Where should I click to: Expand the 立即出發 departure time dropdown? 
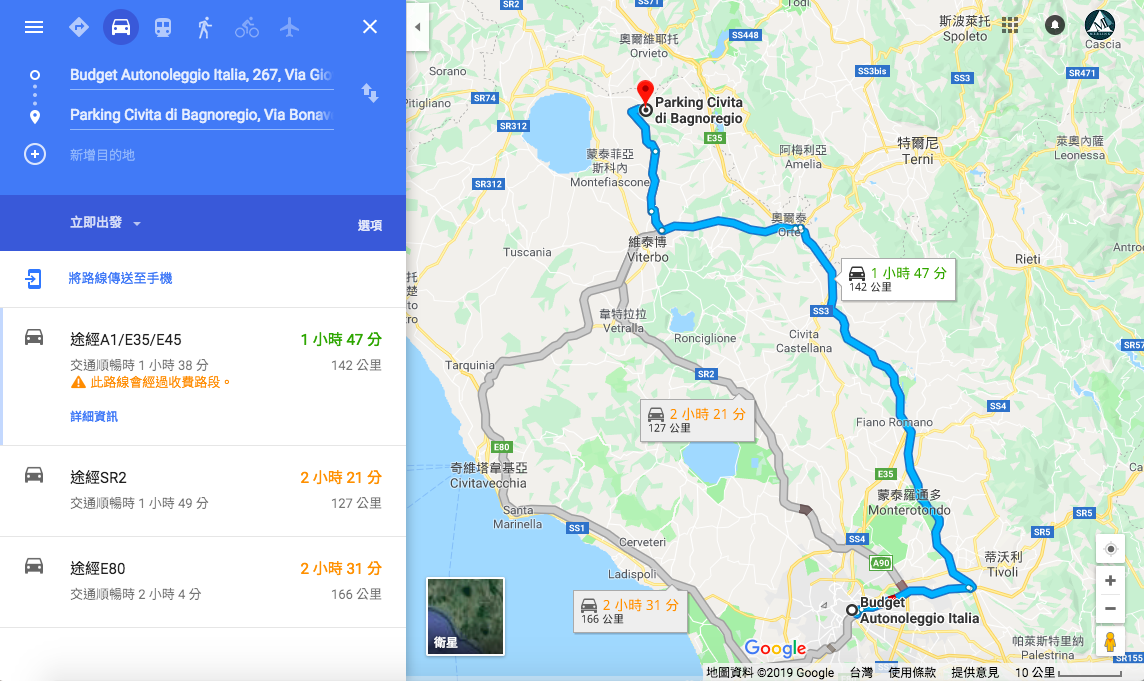(x=105, y=223)
